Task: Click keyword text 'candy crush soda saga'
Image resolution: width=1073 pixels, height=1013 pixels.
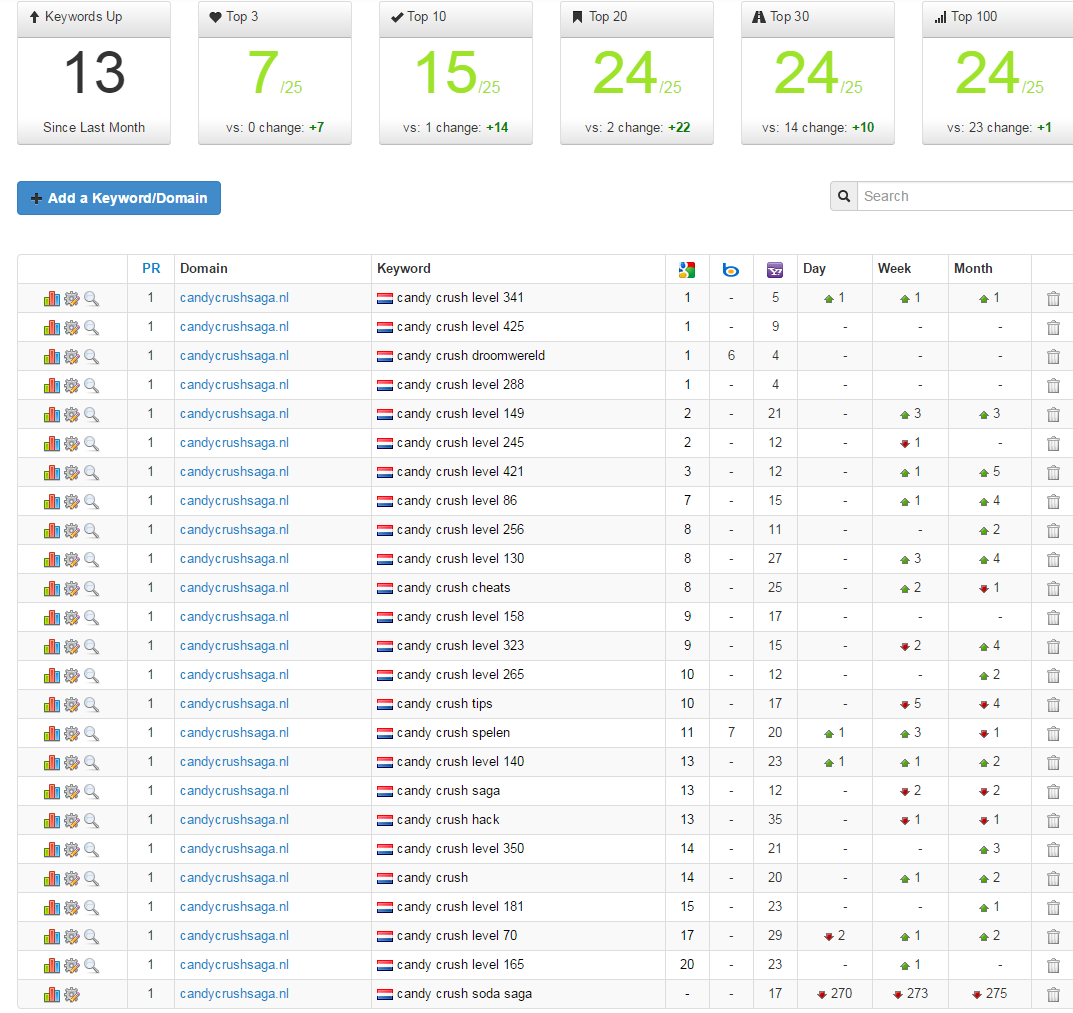Action: [x=464, y=994]
